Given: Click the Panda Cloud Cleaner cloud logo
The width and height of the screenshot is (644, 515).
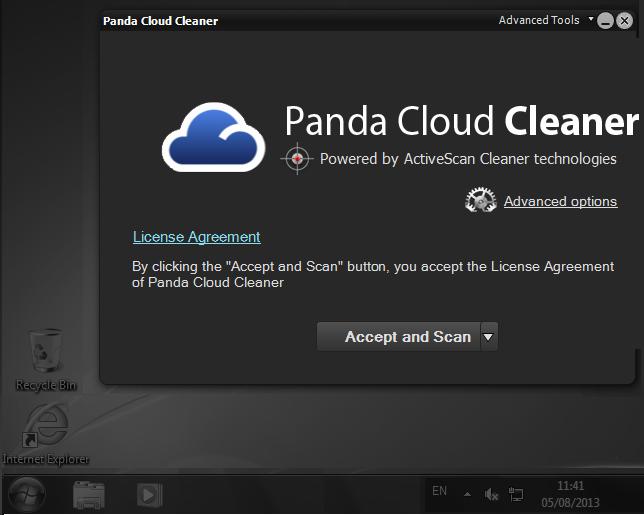Looking at the screenshot, I should (214, 137).
